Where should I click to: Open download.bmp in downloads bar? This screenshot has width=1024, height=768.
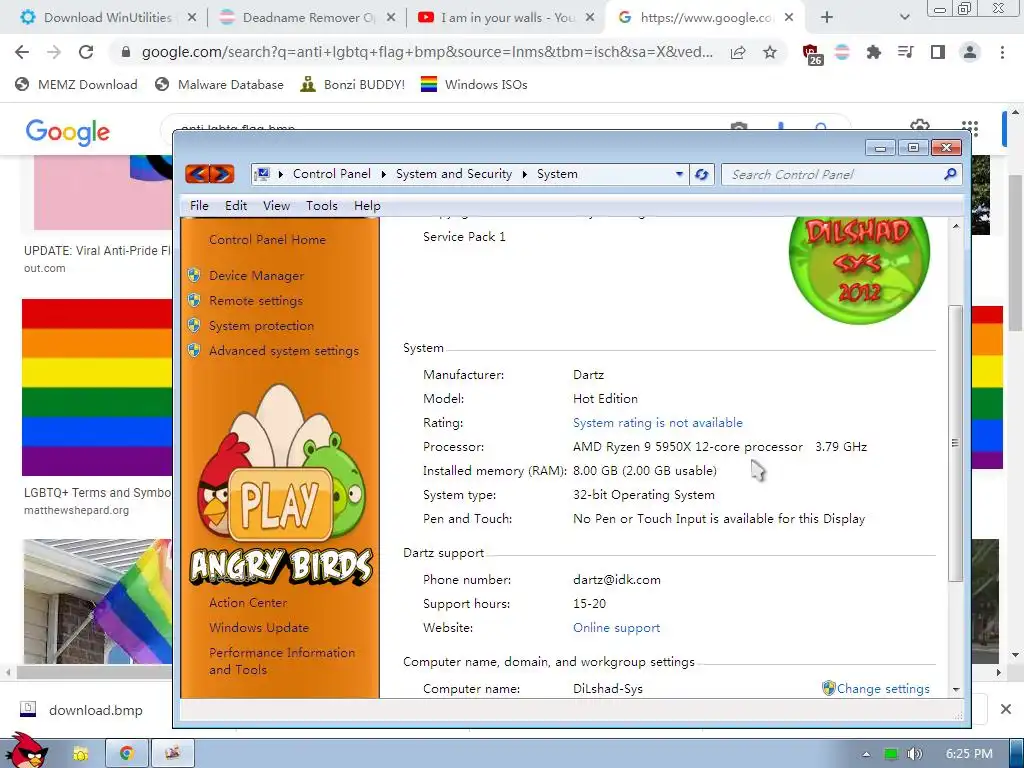point(82,710)
